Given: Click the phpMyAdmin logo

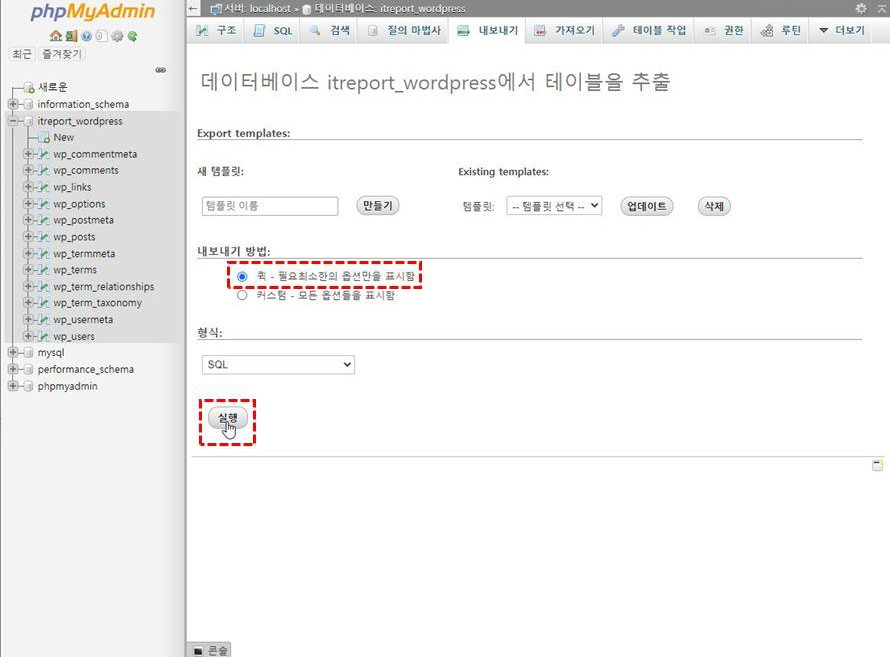Looking at the screenshot, I should coord(93,12).
